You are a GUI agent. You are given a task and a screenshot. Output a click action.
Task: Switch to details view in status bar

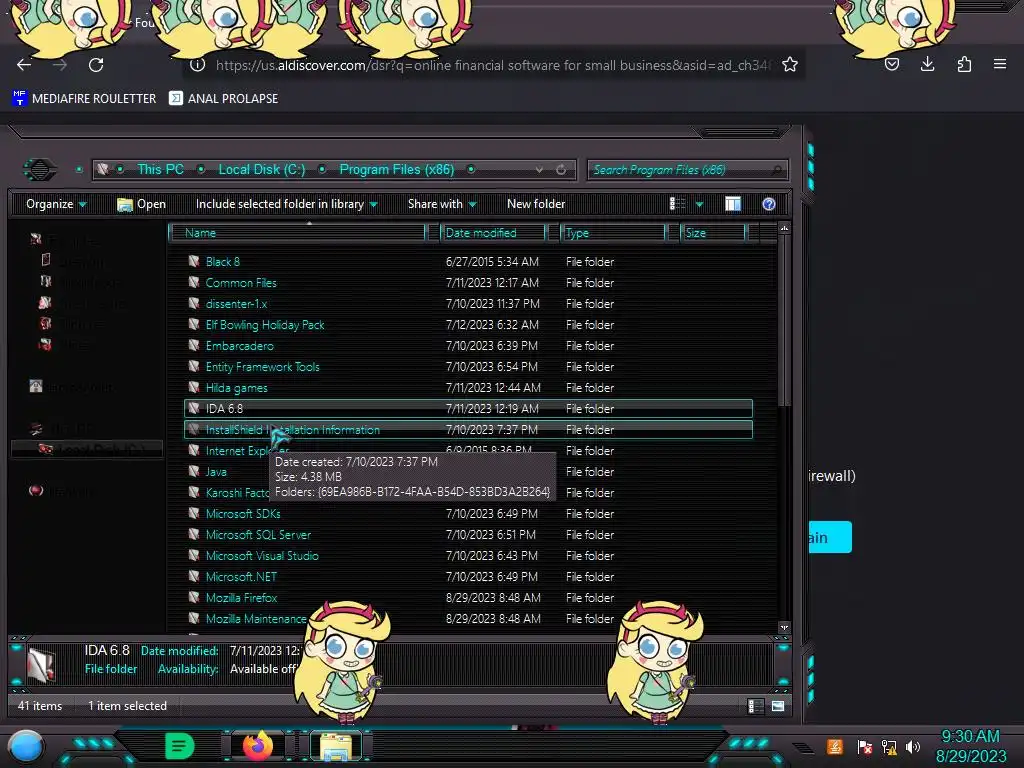pos(754,706)
